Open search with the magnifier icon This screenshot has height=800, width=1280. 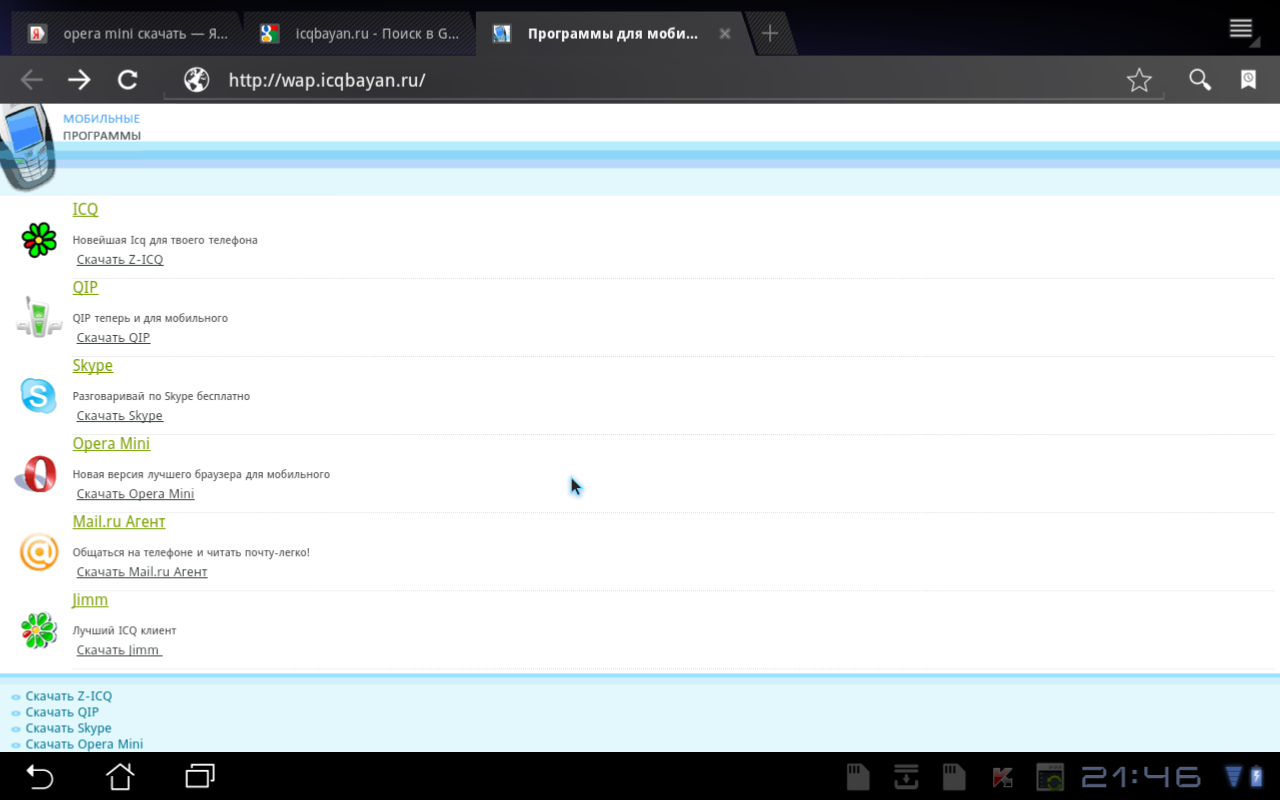point(1200,80)
